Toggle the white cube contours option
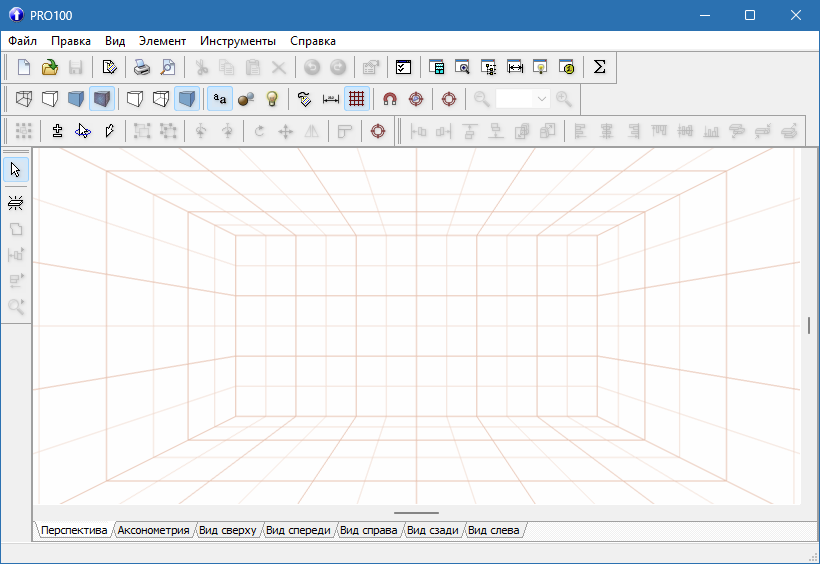 click(135, 99)
